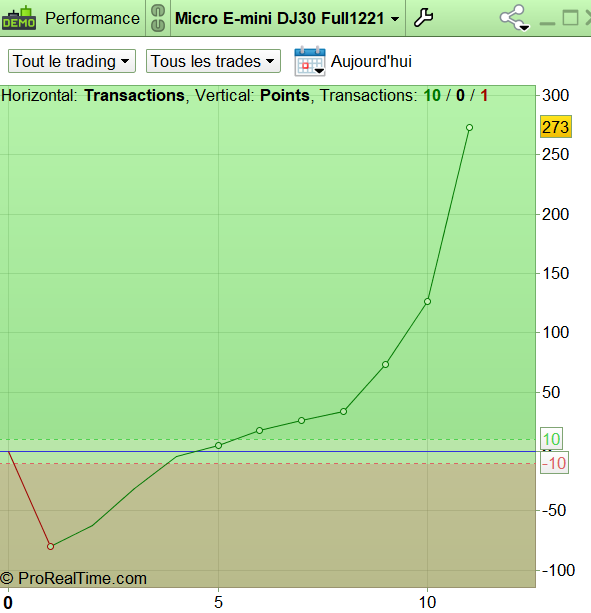This screenshot has height=613, width=591.
Task: Select the data point at transaction 5
Action: pyautogui.click(x=218, y=445)
